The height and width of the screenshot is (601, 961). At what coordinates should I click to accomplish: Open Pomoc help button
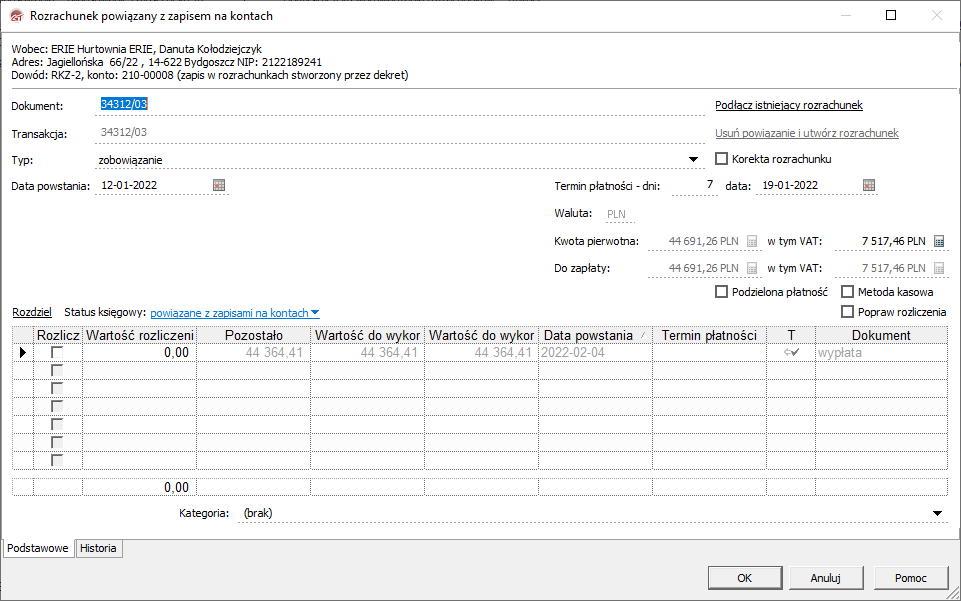click(x=911, y=578)
